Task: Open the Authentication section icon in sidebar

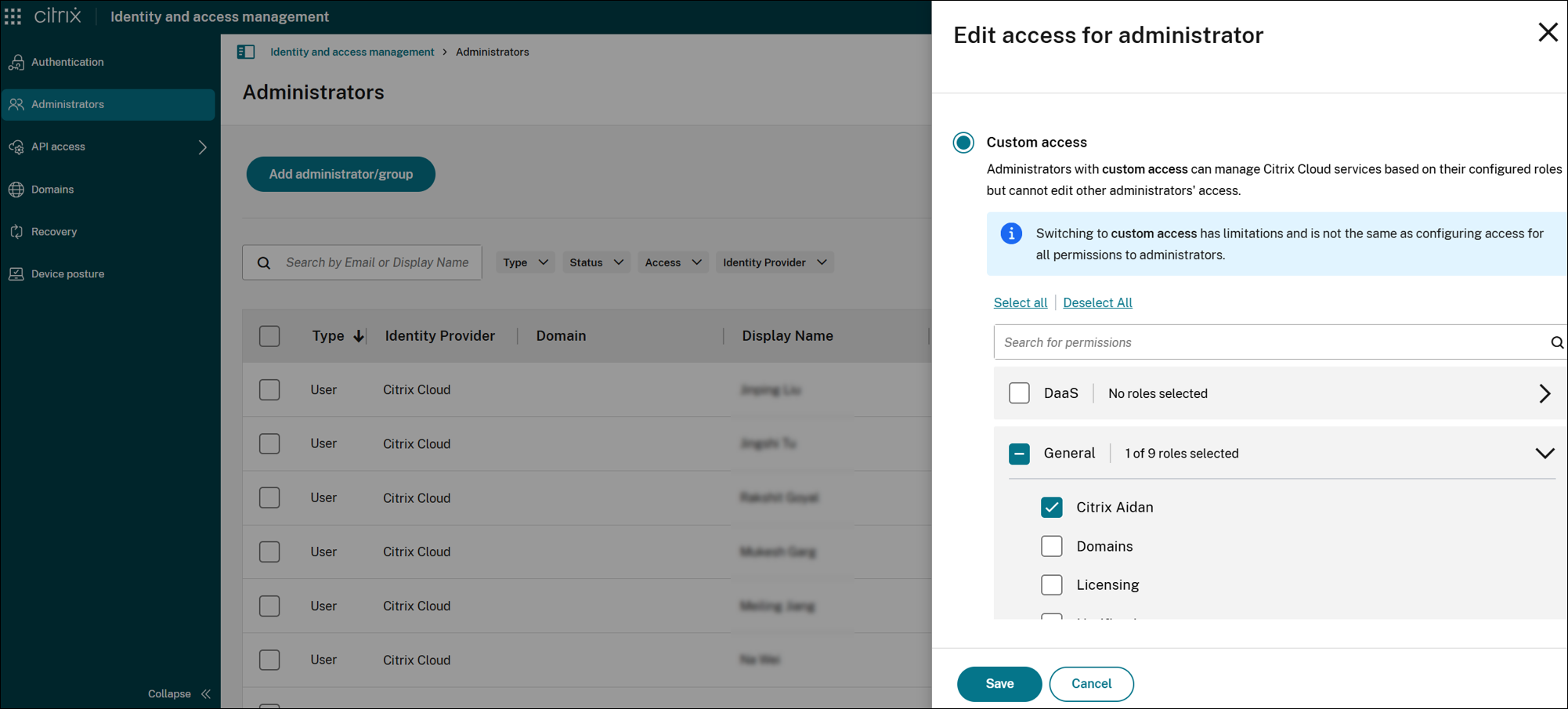Action: (x=17, y=62)
